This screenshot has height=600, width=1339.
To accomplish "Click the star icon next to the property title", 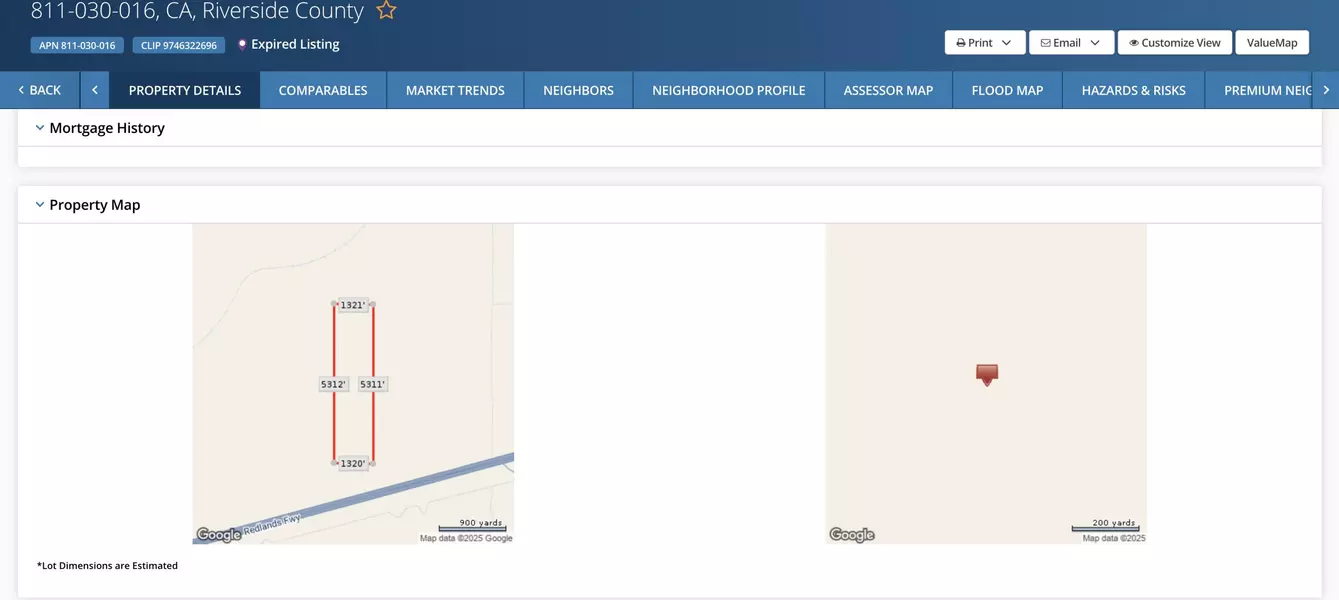I will click(386, 8).
